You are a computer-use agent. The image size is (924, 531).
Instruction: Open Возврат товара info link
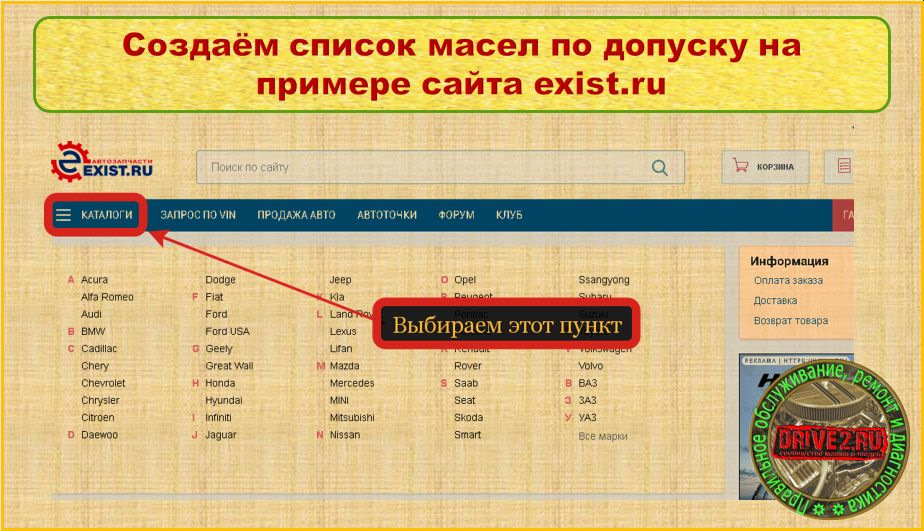[x=791, y=321]
